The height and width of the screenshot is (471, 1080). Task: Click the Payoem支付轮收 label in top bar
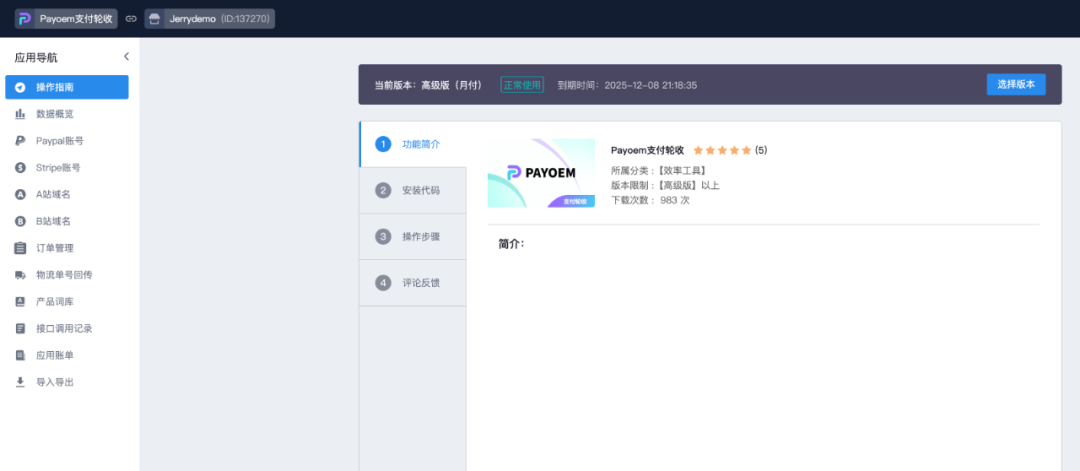[76, 19]
